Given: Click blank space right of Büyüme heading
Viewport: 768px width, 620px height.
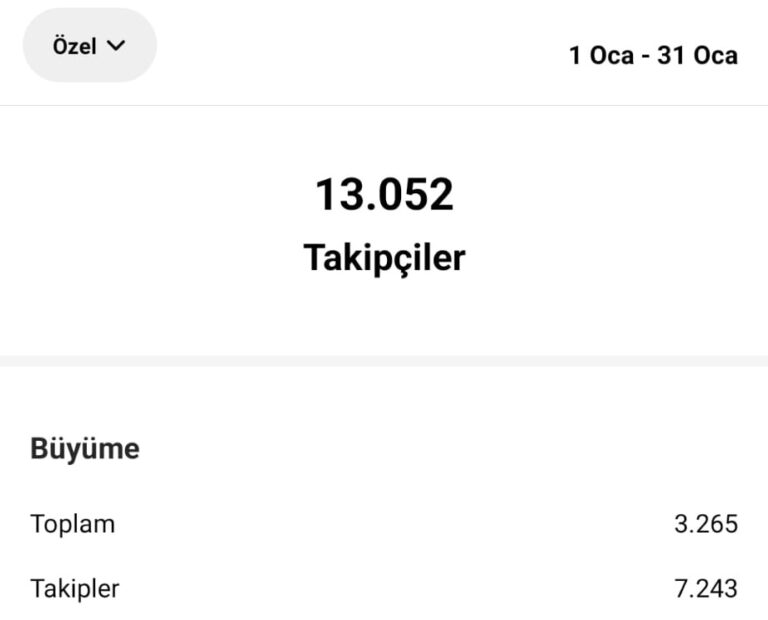Looking at the screenshot, I should pyautogui.click(x=450, y=449).
